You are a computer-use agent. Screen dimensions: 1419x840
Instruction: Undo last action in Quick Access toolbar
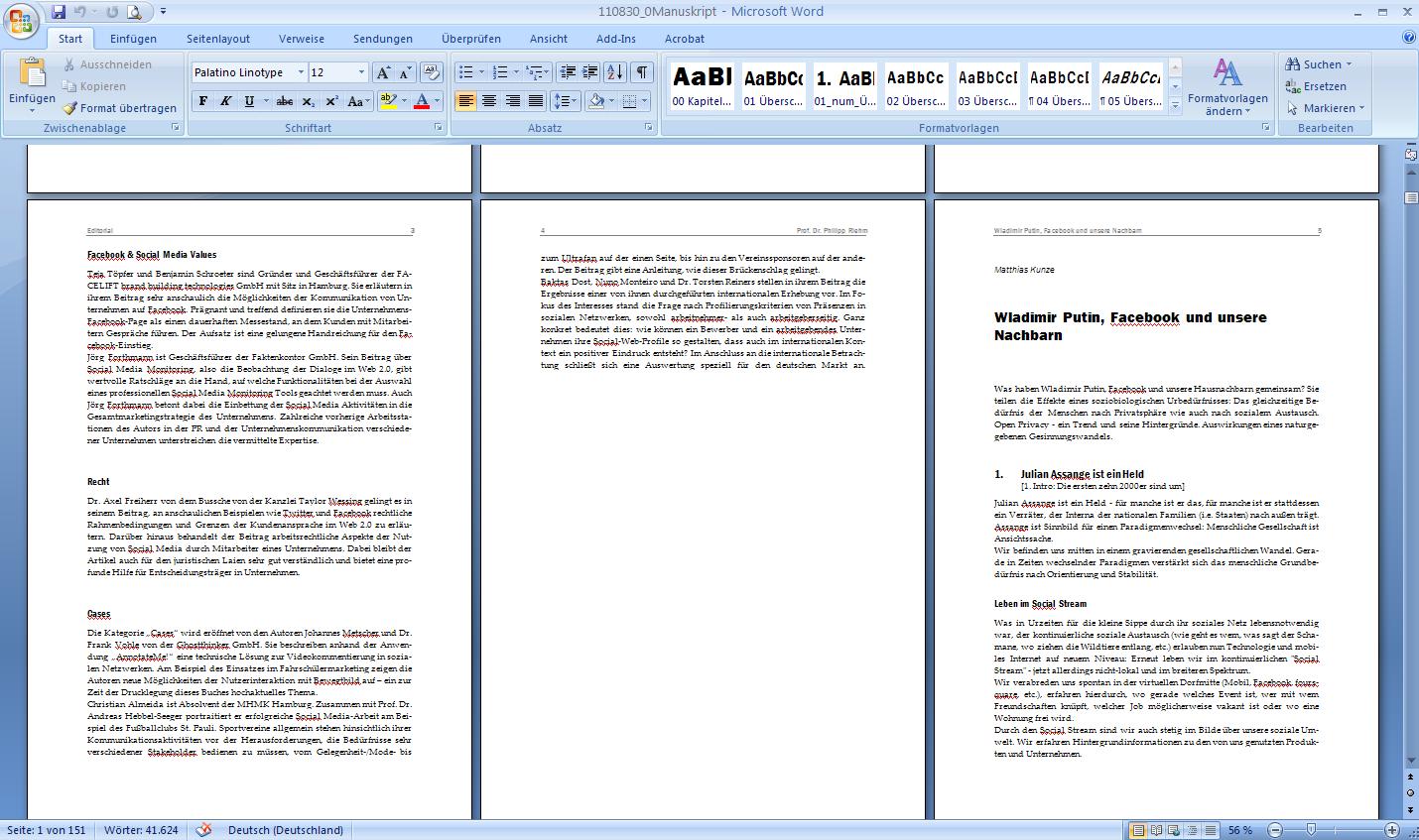point(79,12)
